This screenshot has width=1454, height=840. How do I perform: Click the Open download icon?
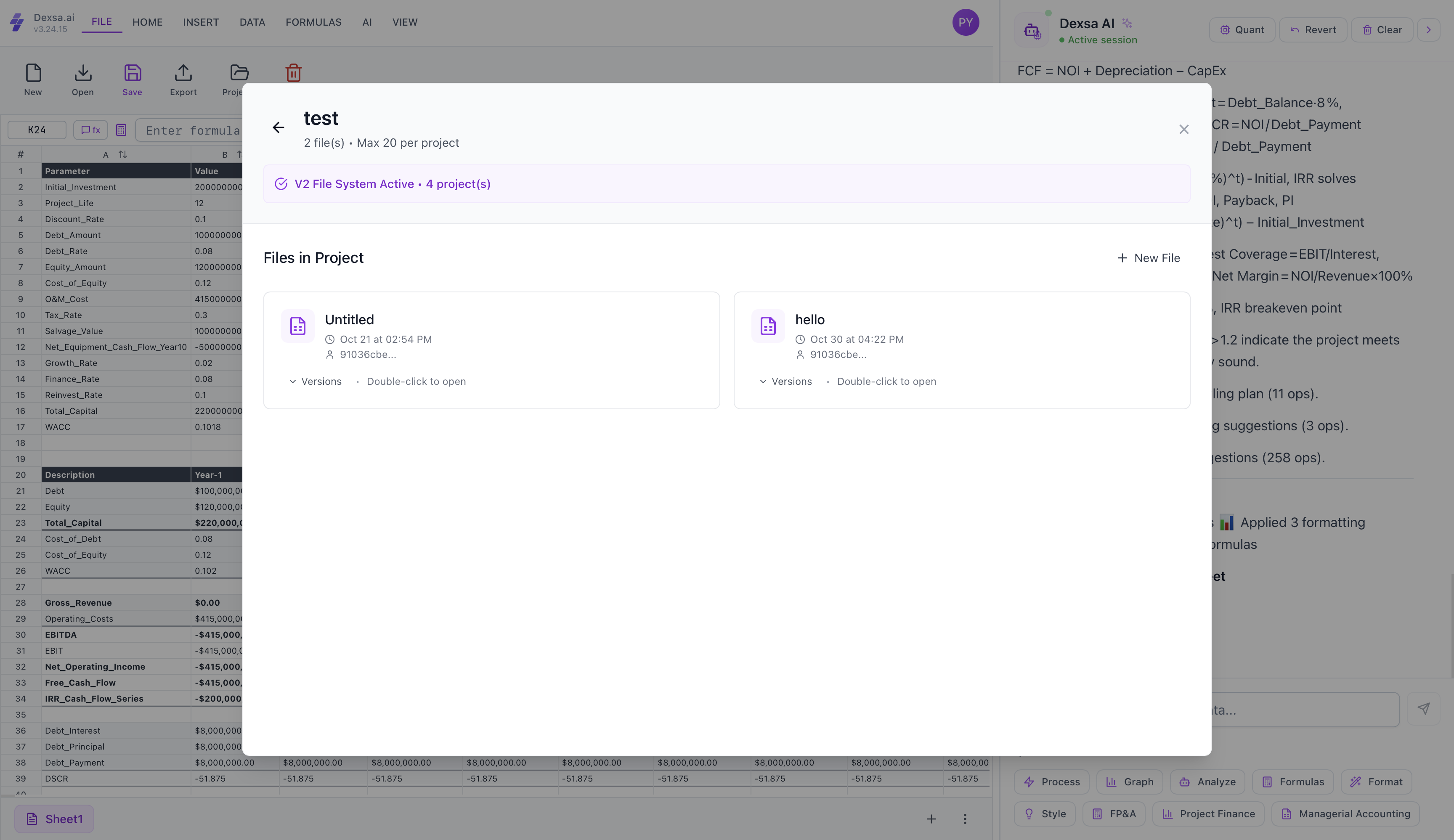tap(82, 73)
